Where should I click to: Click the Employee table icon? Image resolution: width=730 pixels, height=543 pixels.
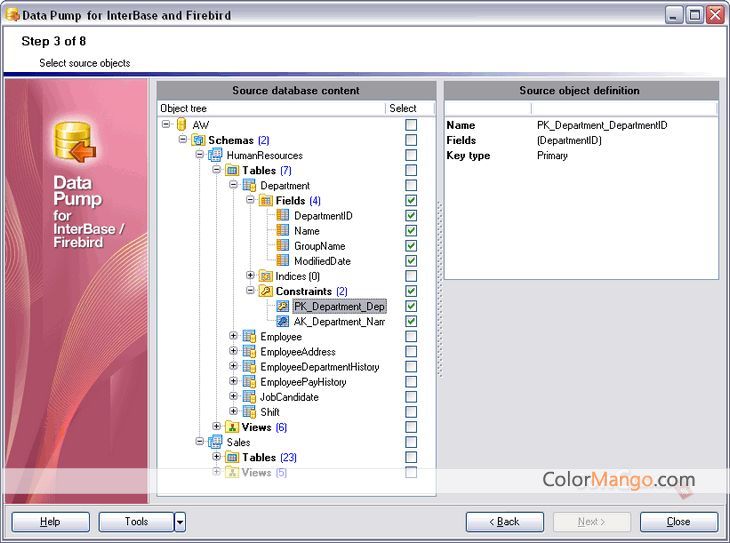click(x=249, y=336)
